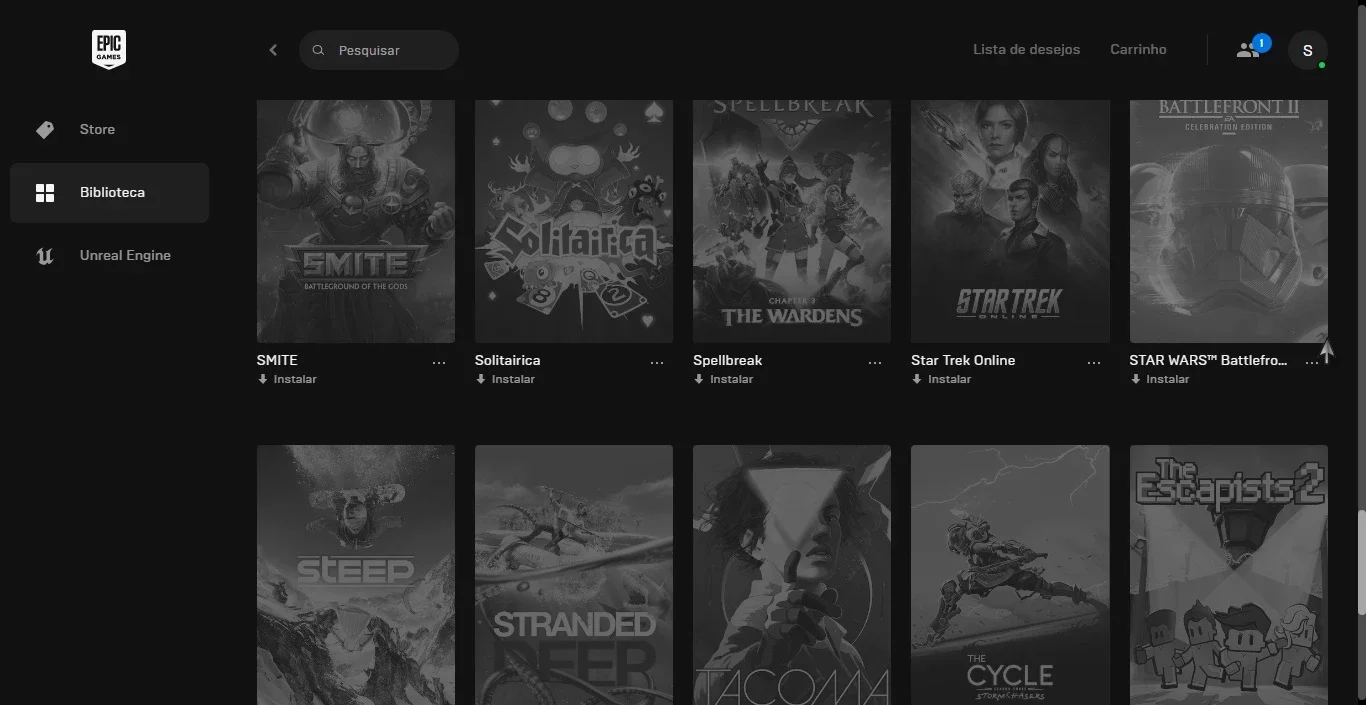Open the Steep cover art
Image resolution: width=1366 pixels, height=705 pixels.
[356, 575]
